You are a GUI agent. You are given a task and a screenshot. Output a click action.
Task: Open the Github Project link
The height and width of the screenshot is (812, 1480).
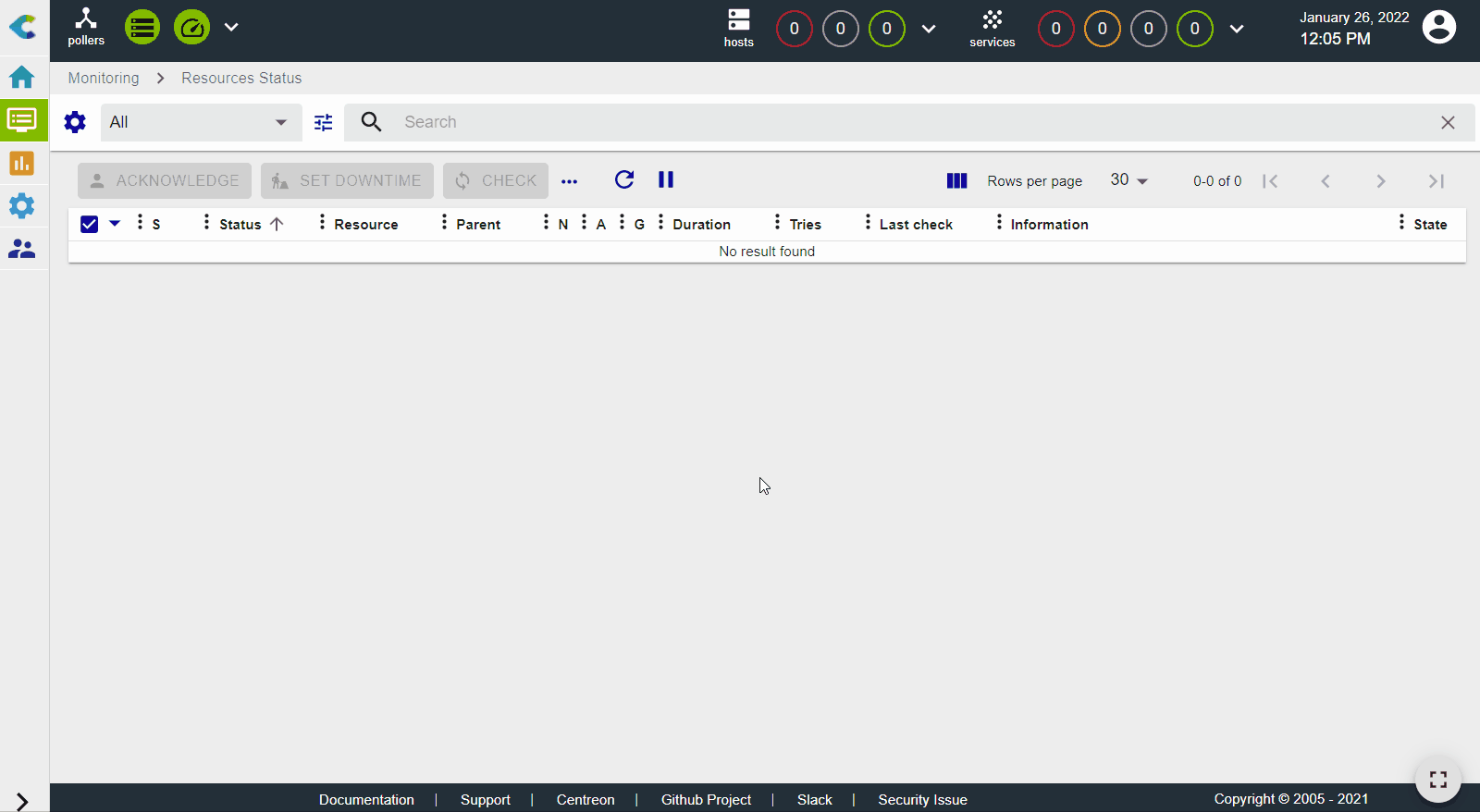706,799
